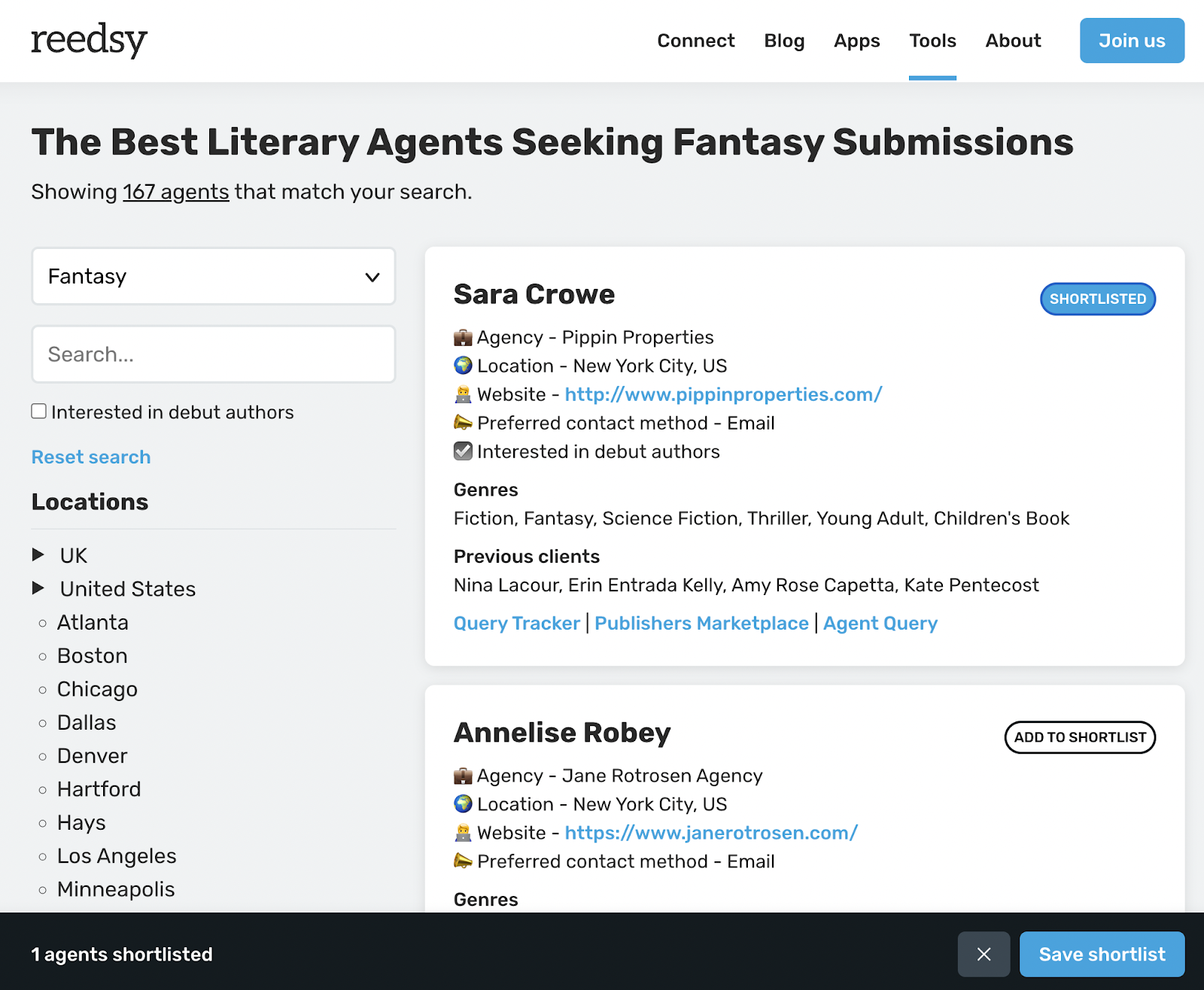The image size is (1204, 990).
Task: Select Minneapolis location
Action: 116,889
